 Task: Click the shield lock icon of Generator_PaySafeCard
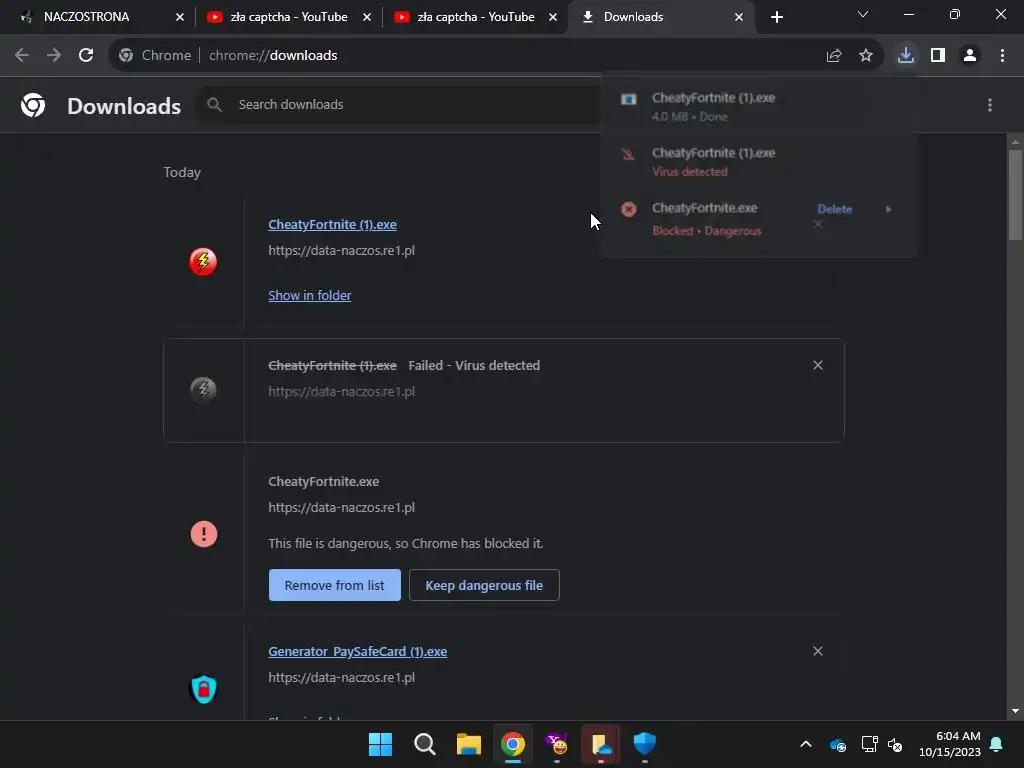click(x=203, y=689)
